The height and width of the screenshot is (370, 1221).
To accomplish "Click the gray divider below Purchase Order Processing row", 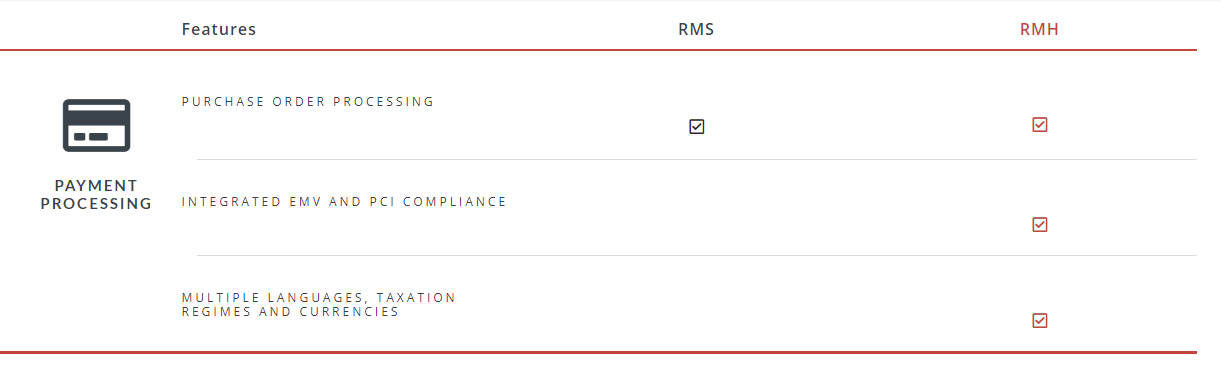I will 697,159.
